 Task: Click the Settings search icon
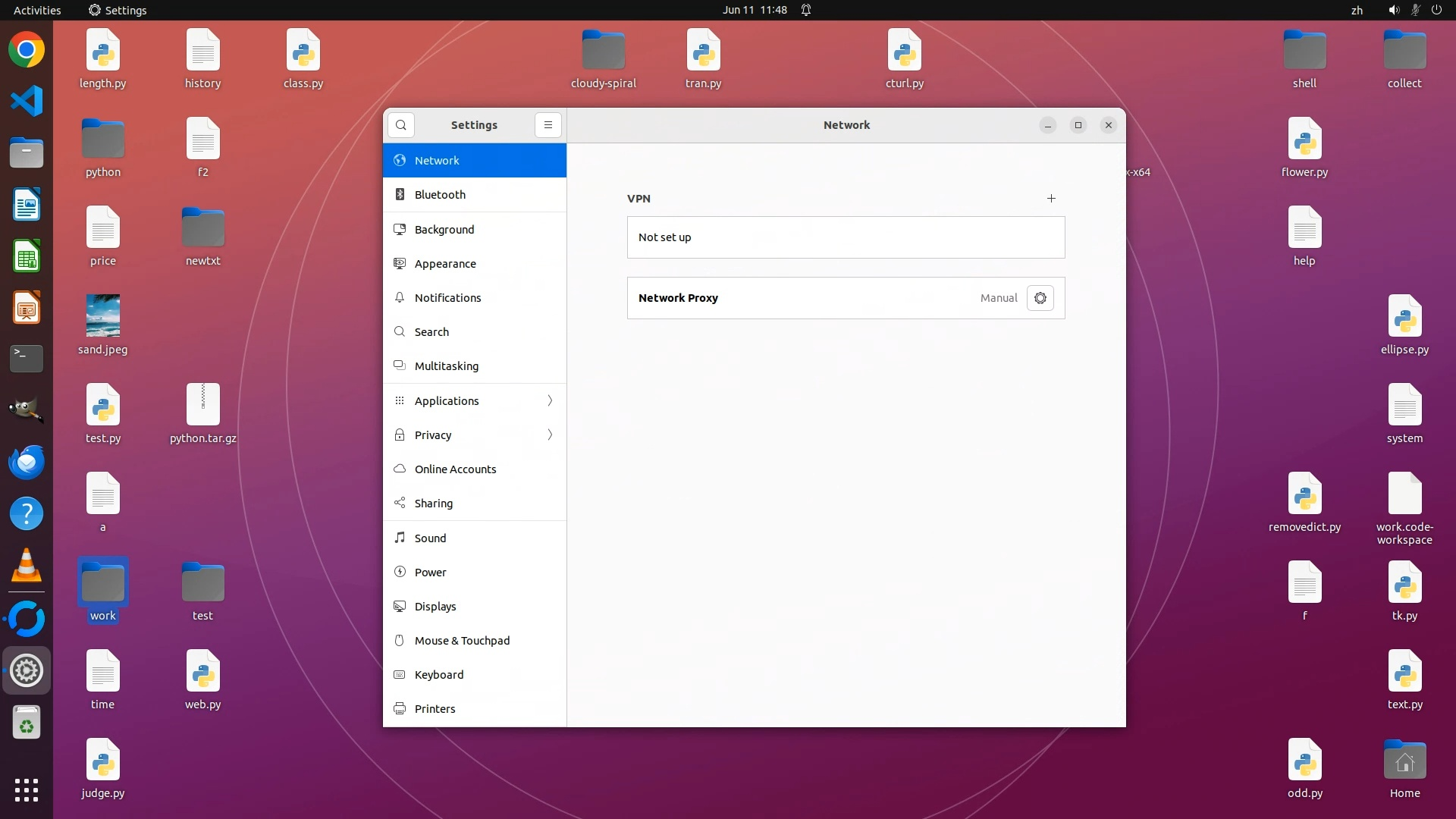pyautogui.click(x=401, y=125)
